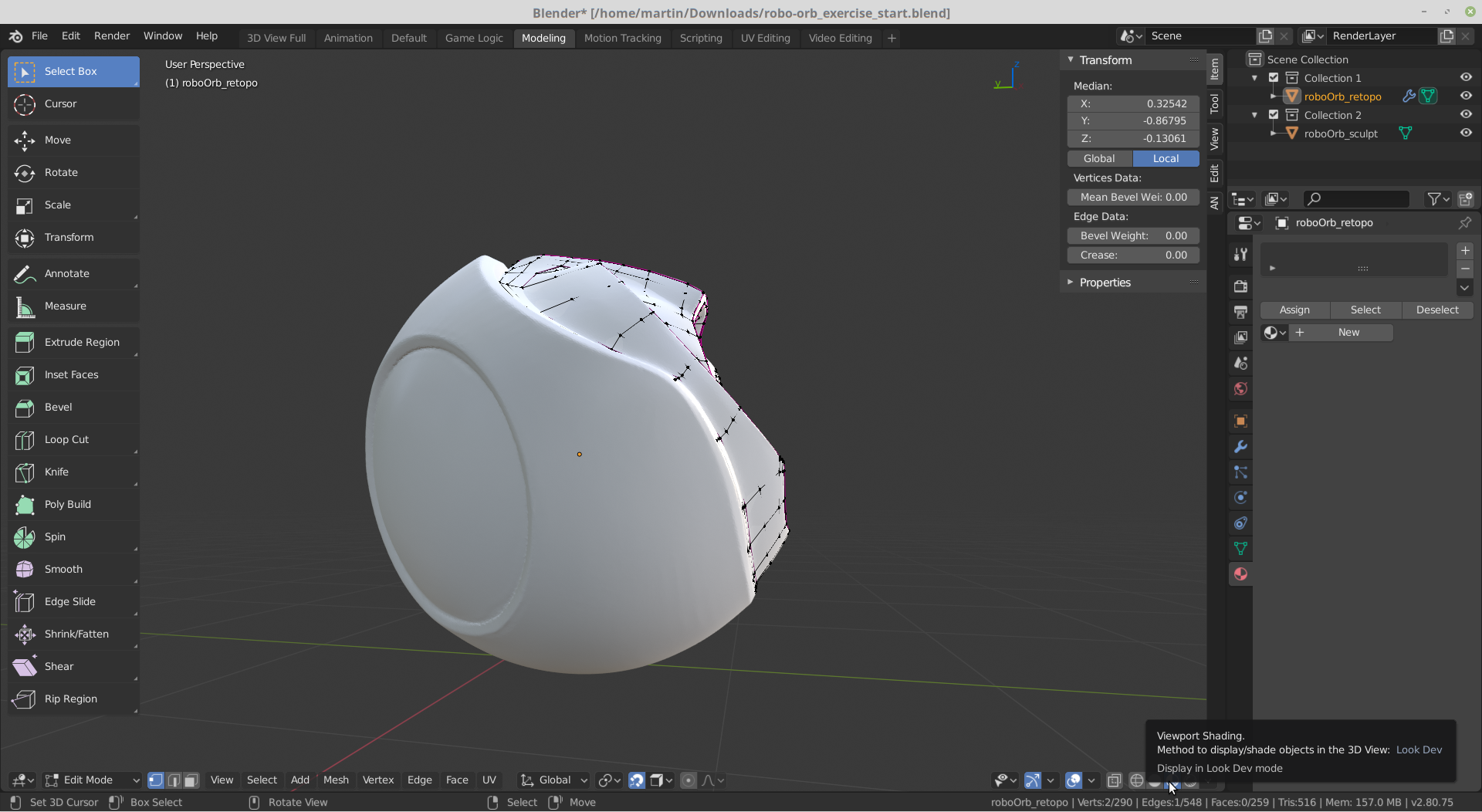Viewport: 1482px width, 812px height.
Task: Pin the properties editor context
Action: coord(1464,222)
